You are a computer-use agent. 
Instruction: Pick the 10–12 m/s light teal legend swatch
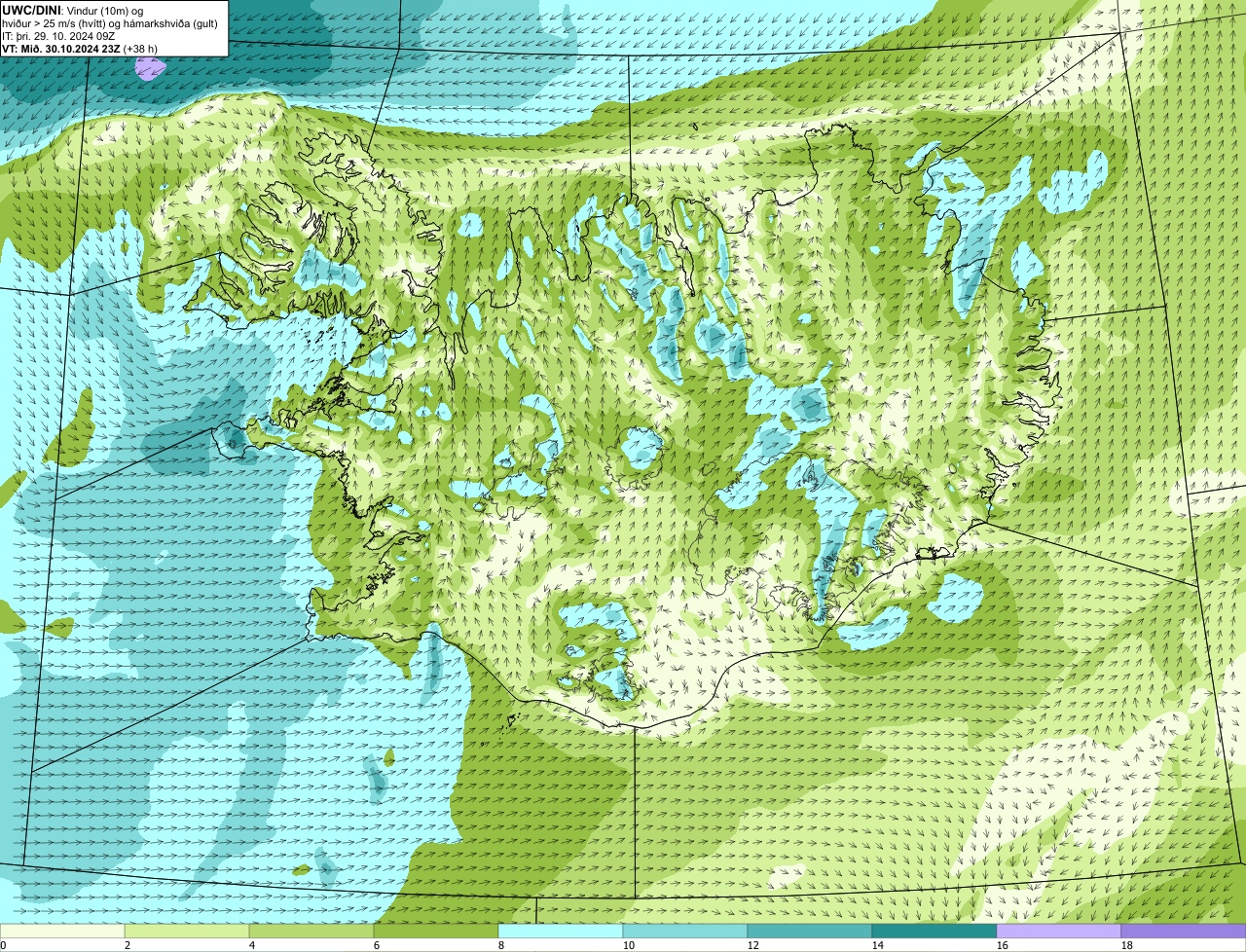point(685,932)
